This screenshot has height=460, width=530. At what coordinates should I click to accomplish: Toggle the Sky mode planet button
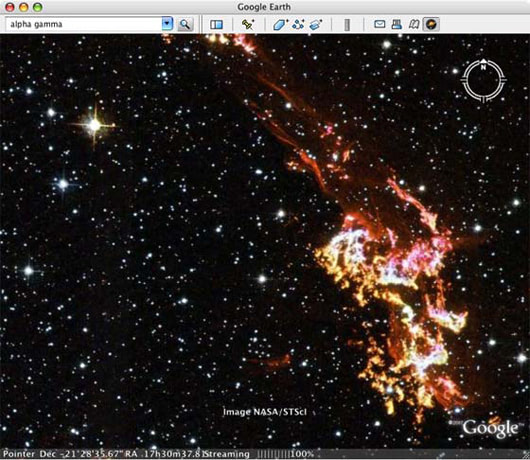tap(431, 24)
